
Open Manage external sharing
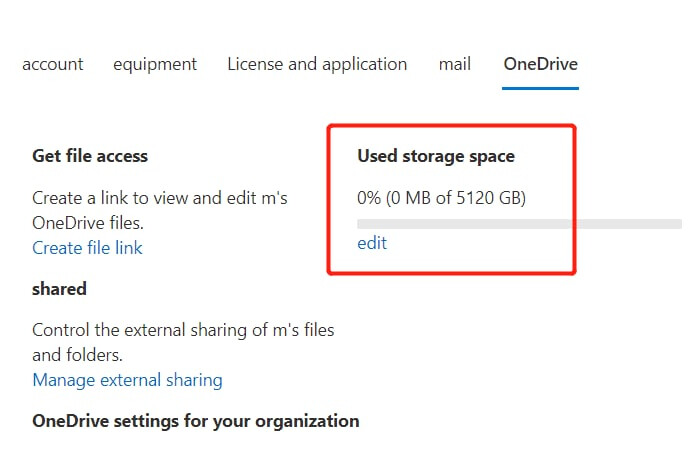click(x=127, y=380)
